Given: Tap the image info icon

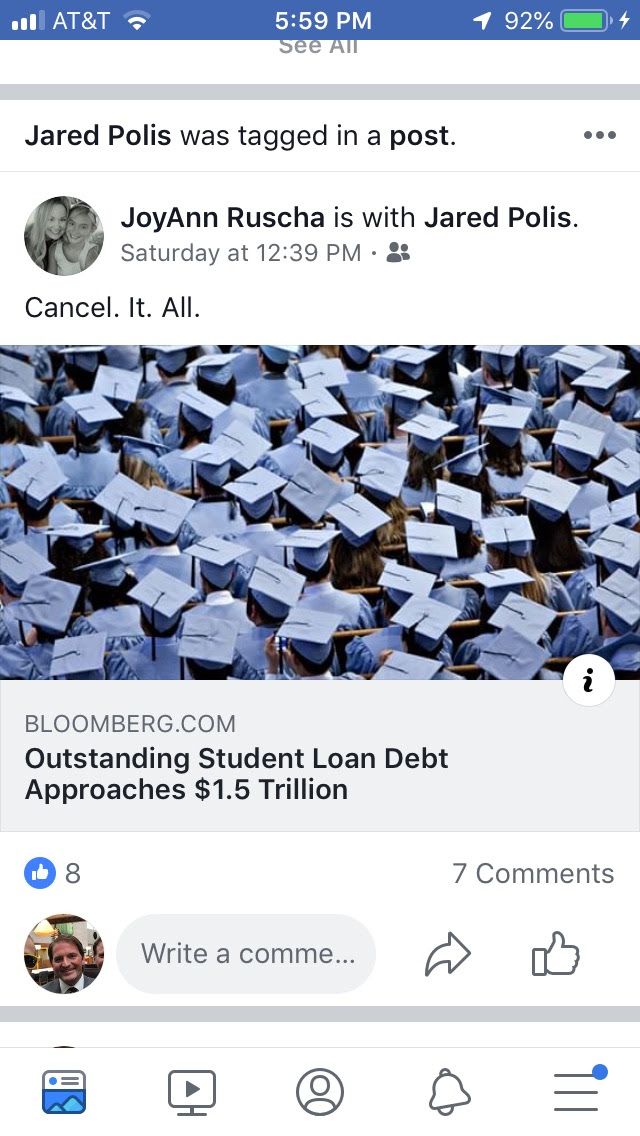Looking at the screenshot, I should [588, 681].
